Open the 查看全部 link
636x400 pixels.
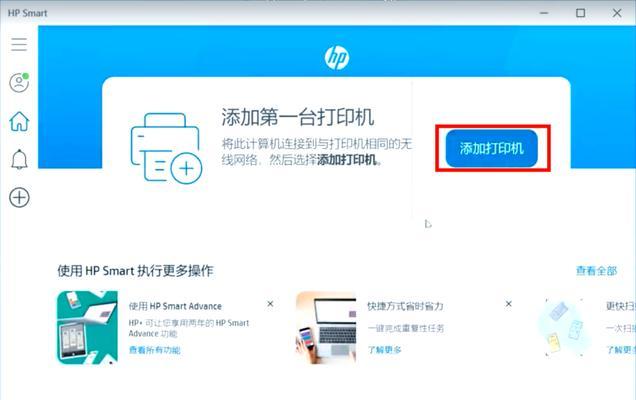596,271
